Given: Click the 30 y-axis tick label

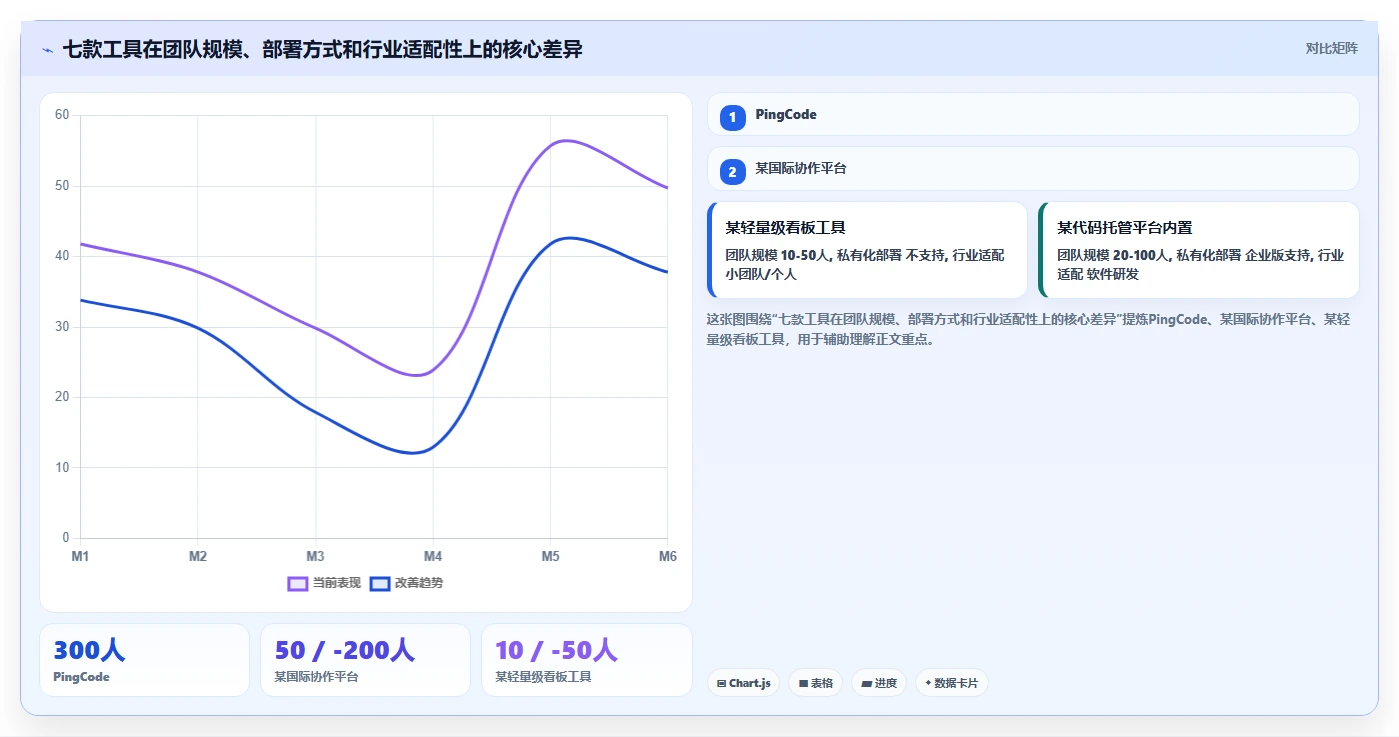Looking at the screenshot, I should point(62,327).
